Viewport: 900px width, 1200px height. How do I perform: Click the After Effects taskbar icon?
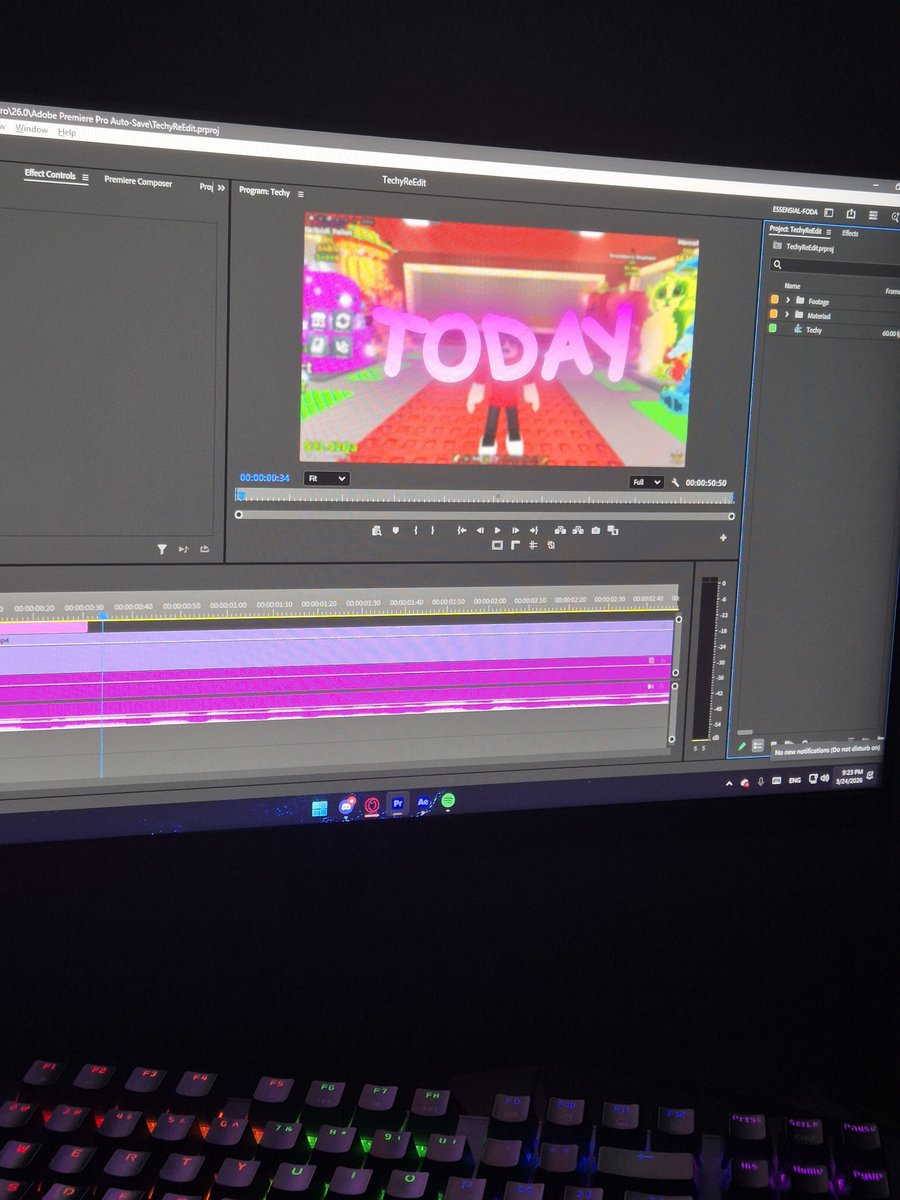(423, 802)
